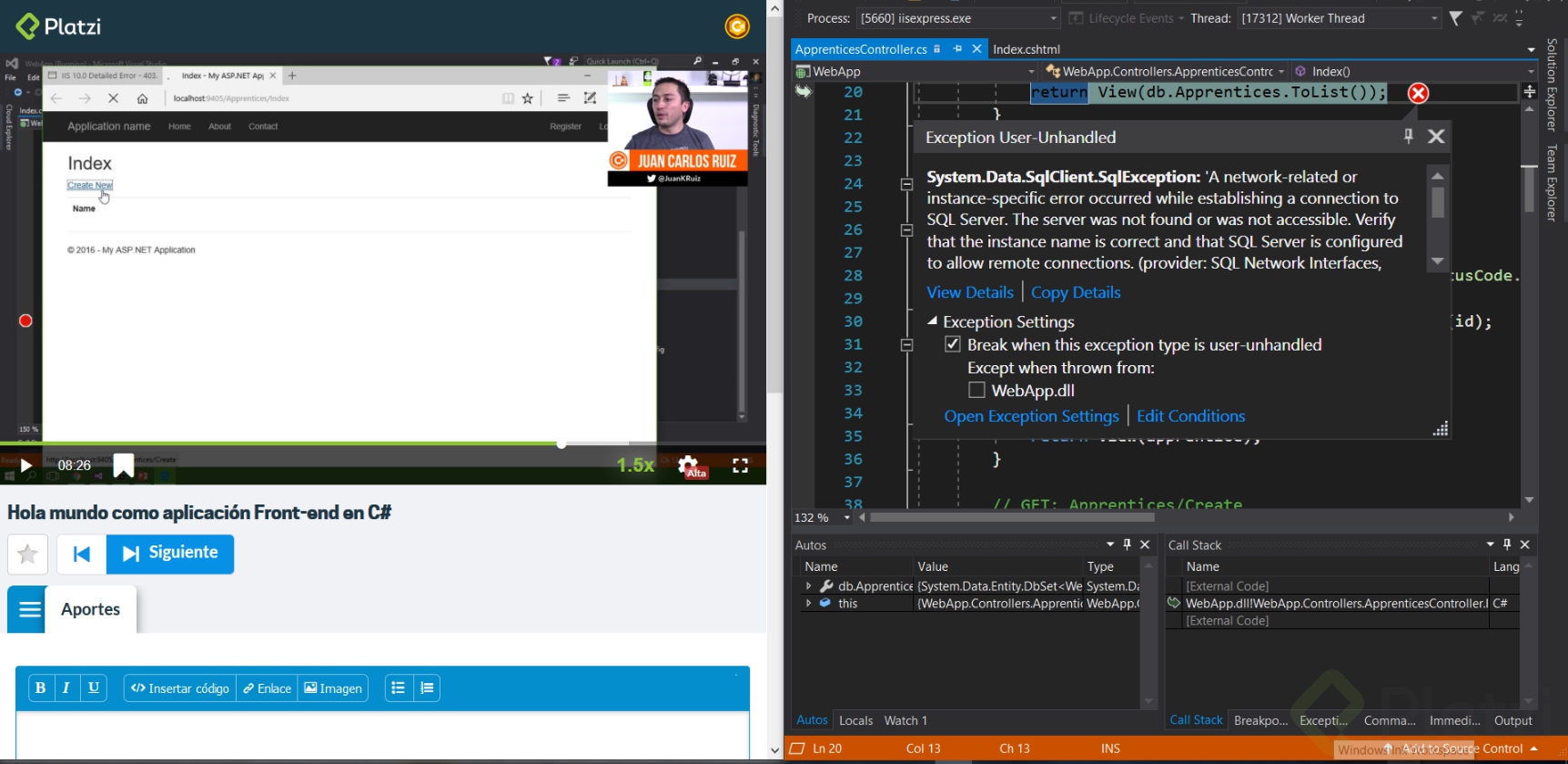
Task: Toggle underline formatting in comment editor
Action: pos(94,688)
